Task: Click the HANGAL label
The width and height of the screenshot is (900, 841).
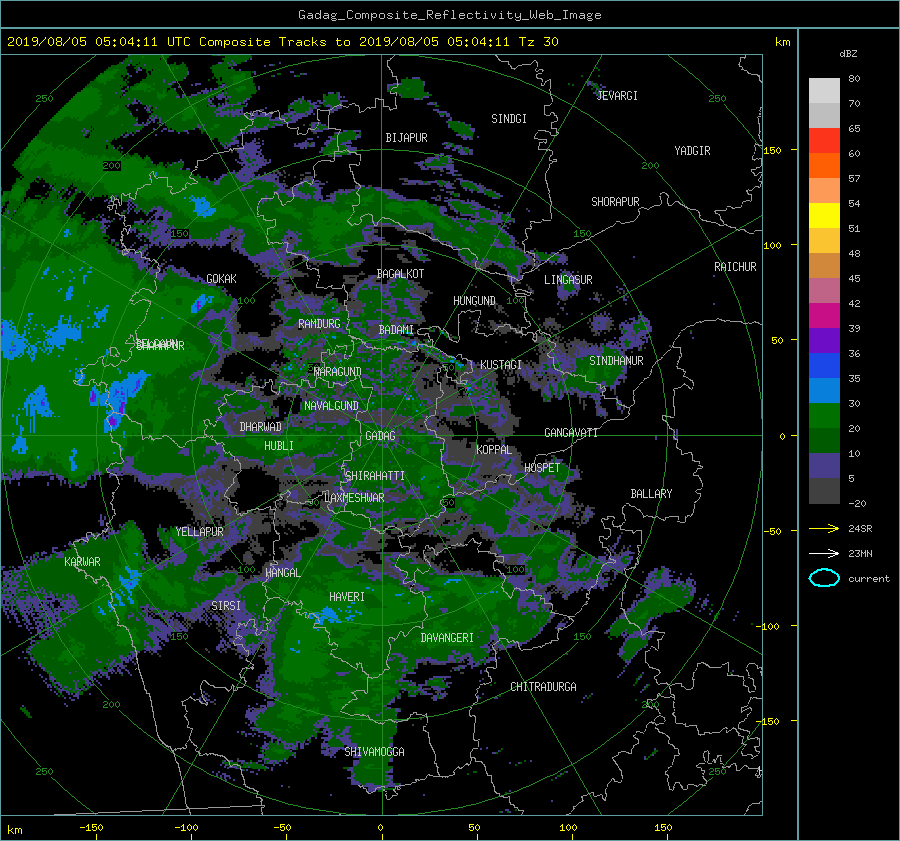Action: (x=282, y=573)
